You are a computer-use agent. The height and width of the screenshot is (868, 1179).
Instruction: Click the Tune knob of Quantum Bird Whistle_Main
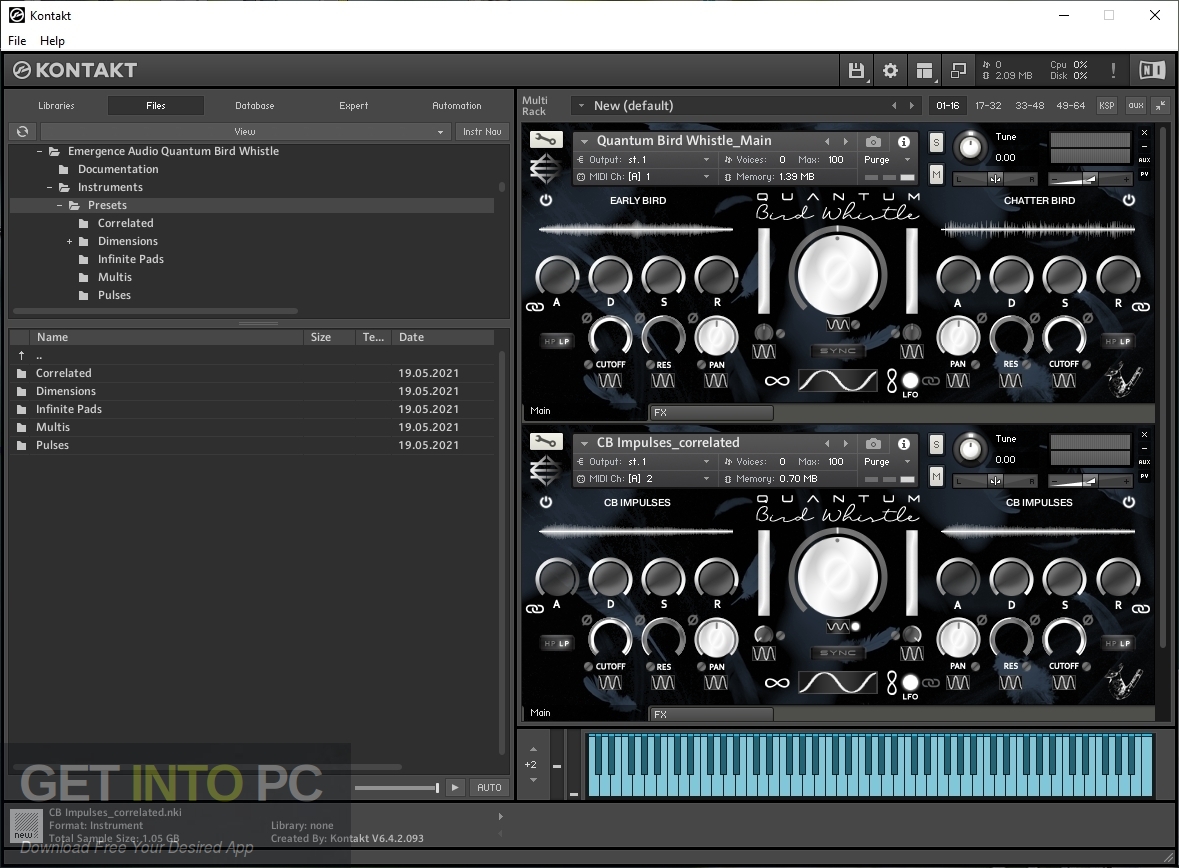tap(970, 147)
